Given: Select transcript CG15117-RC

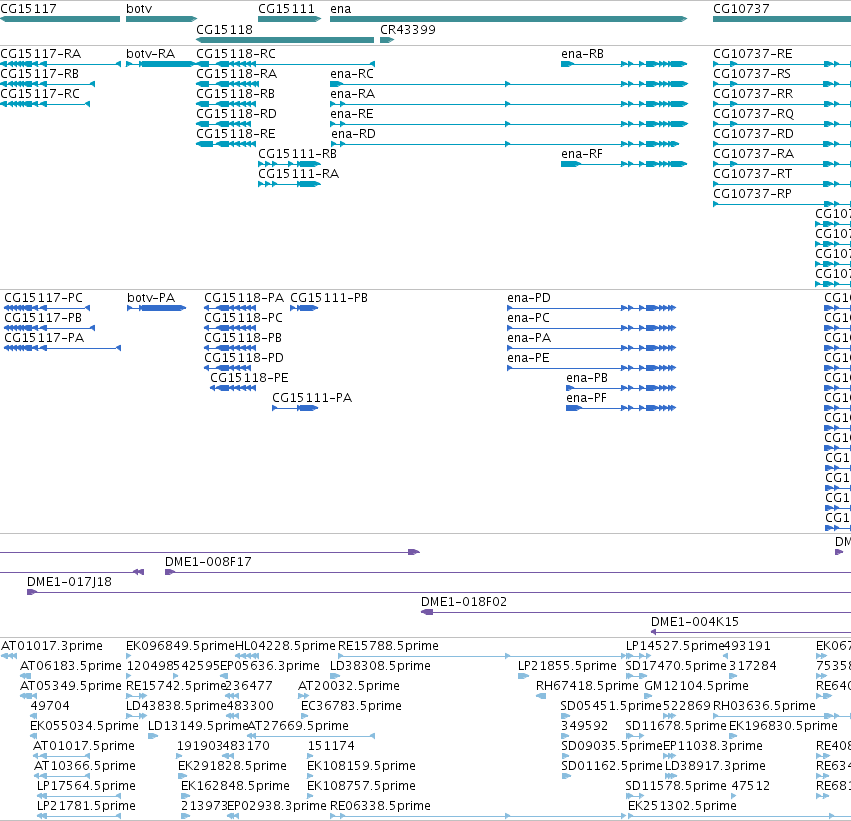Looking at the screenshot, I should [45, 104].
